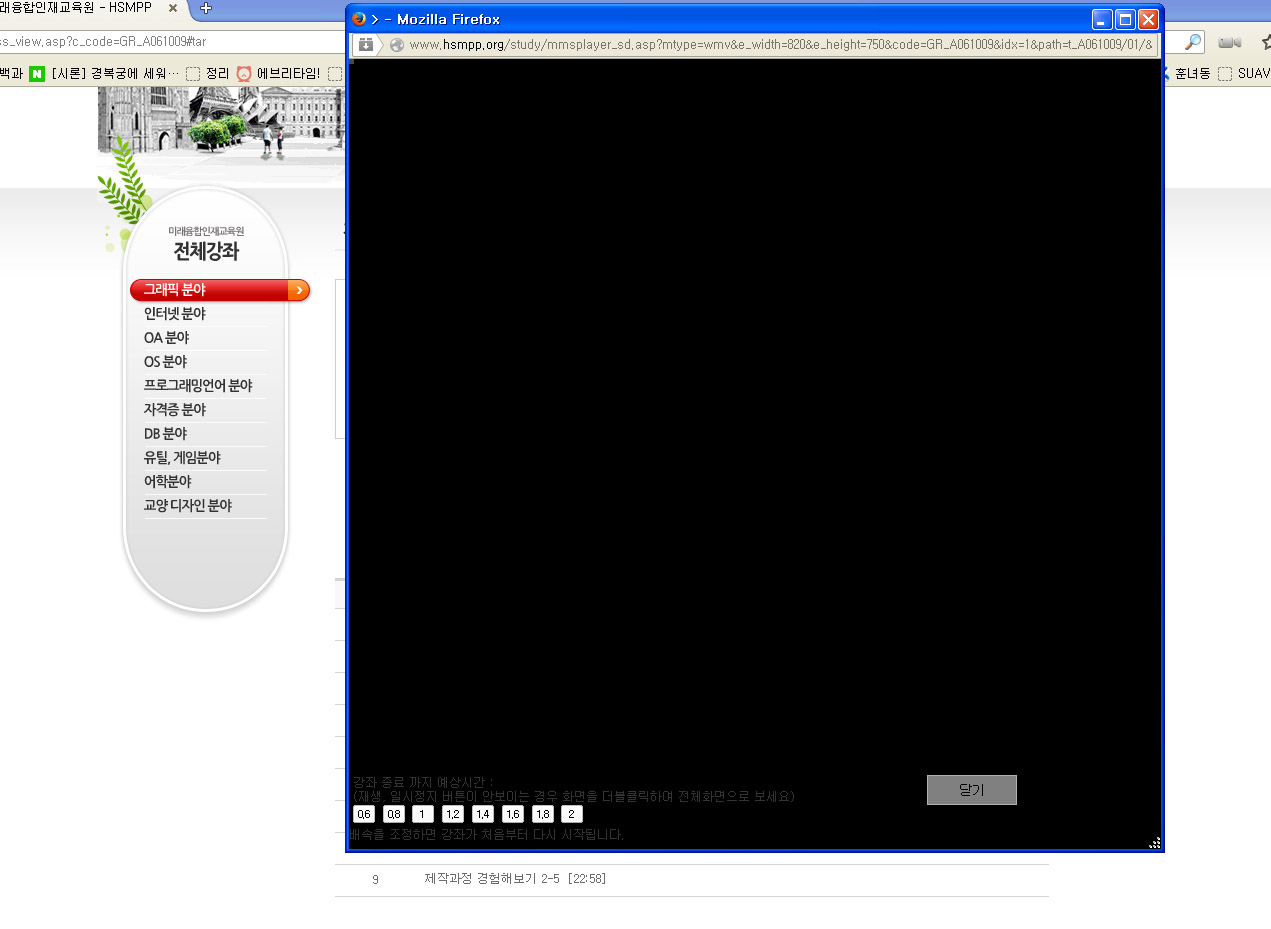Screen dimensions: 1271x929
Task: Set playback speed to 2
Action: click(x=572, y=815)
